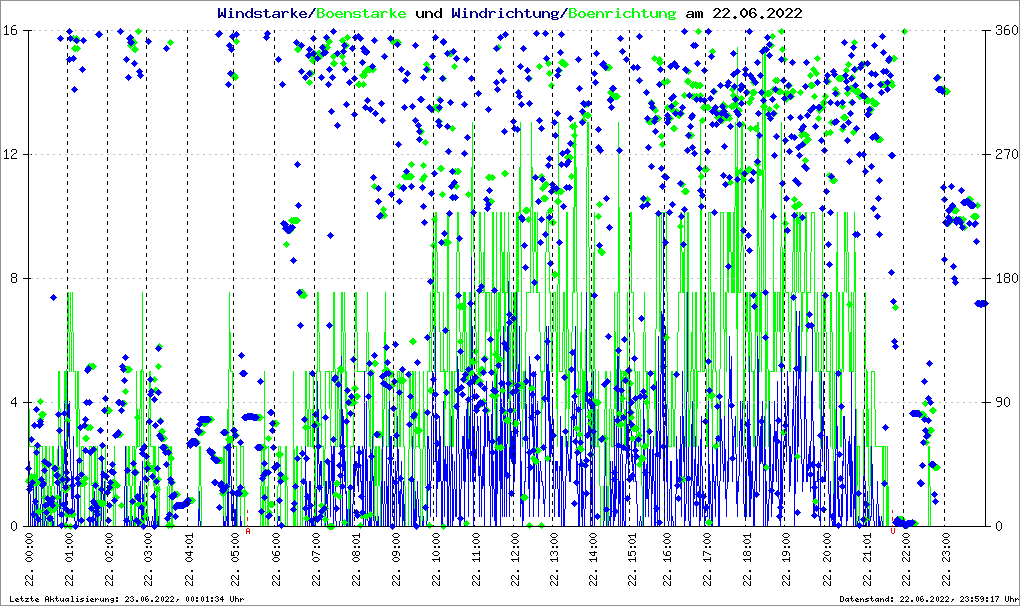Viewport: 1020px width, 606px height.
Task: Click the 'Letzte Aktualisierung' timestamp text
Action: (x=127, y=599)
